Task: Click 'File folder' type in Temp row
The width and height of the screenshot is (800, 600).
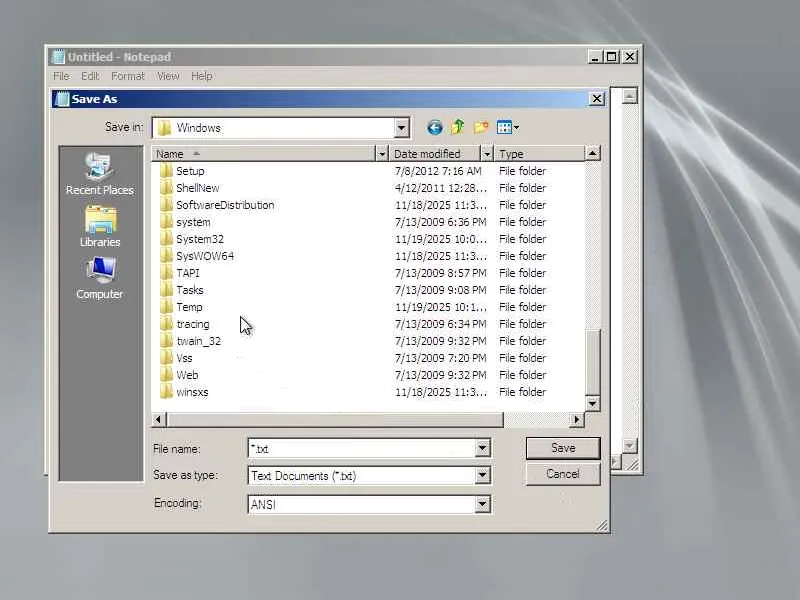Action: (522, 307)
